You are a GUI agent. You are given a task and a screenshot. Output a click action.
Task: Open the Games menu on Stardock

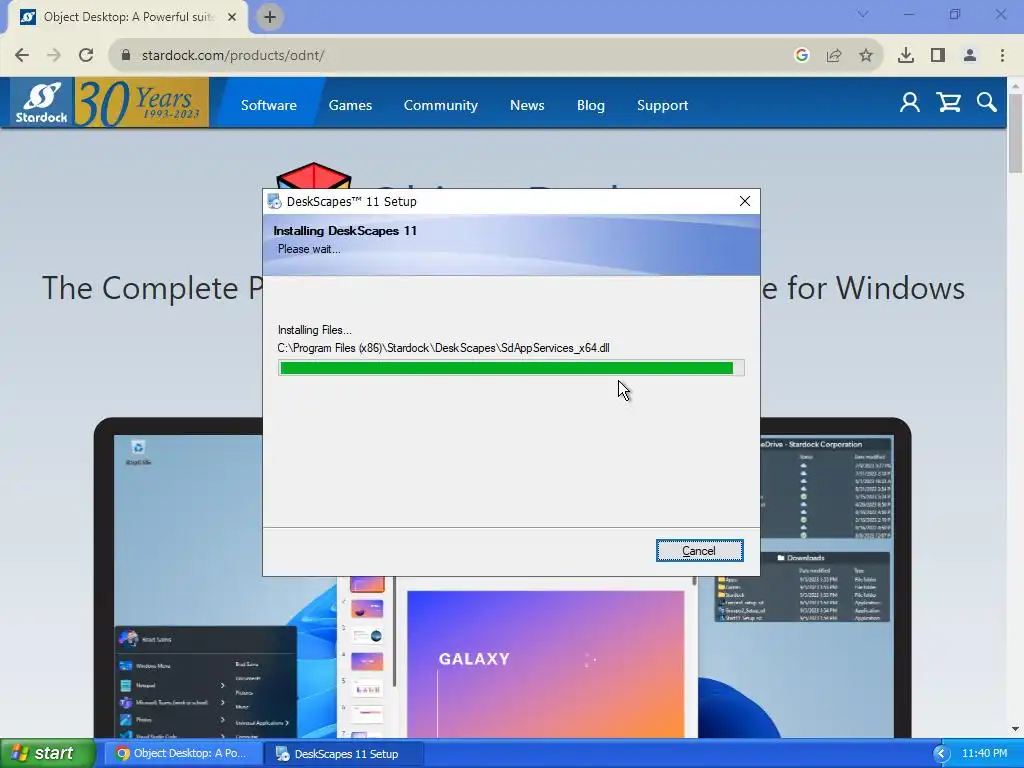click(350, 105)
